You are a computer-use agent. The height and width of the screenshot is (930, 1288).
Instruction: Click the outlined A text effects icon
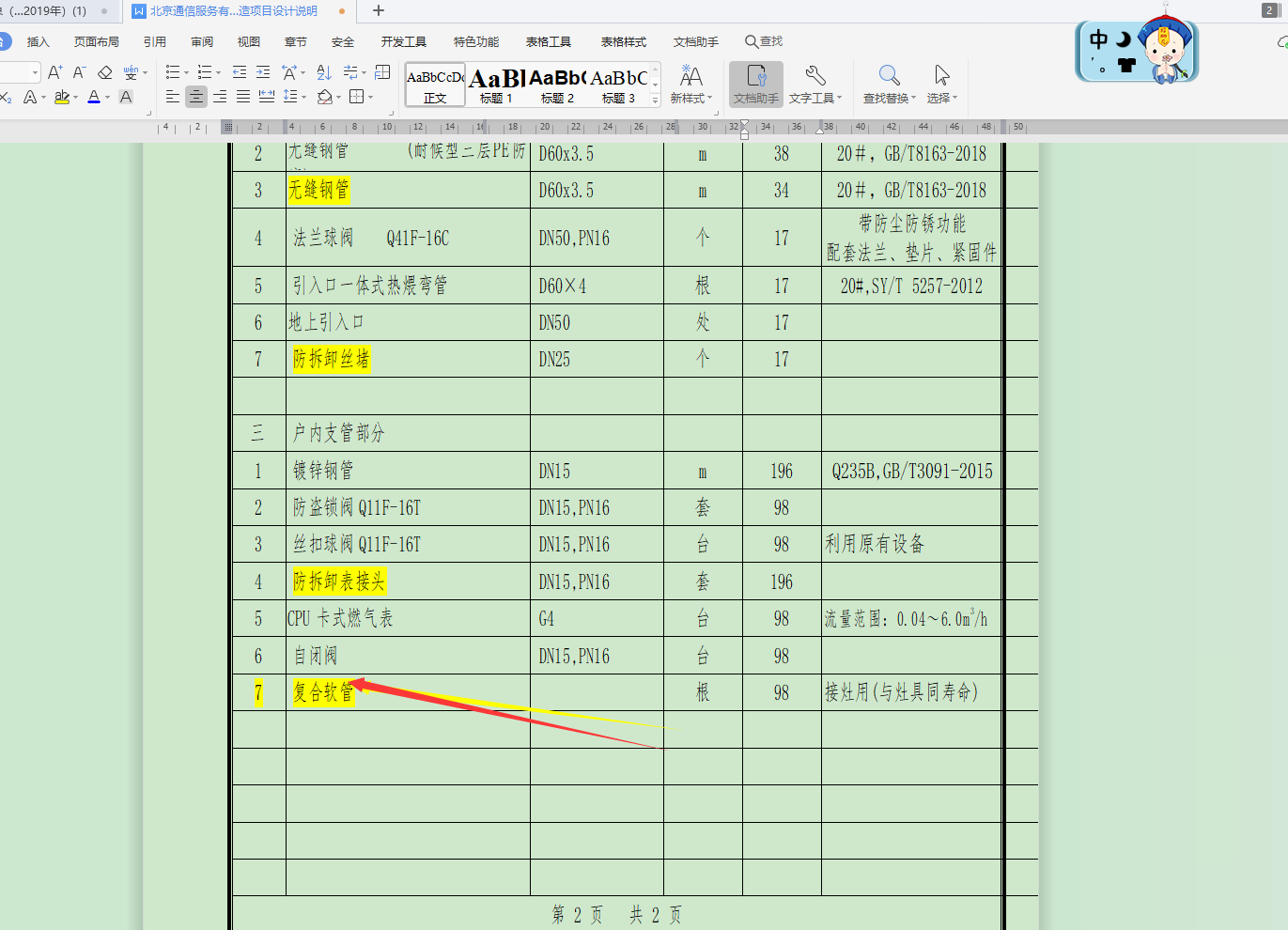(x=30, y=97)
